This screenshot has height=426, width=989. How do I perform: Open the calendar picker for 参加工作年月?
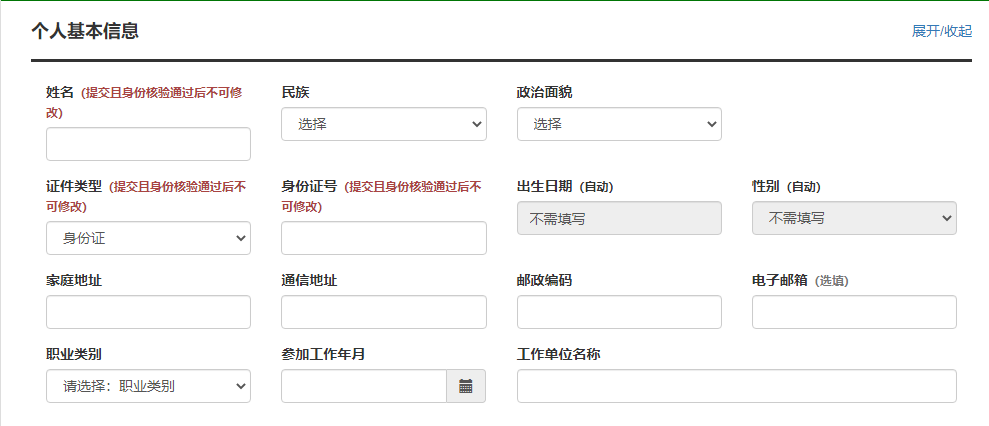[465, 386]
